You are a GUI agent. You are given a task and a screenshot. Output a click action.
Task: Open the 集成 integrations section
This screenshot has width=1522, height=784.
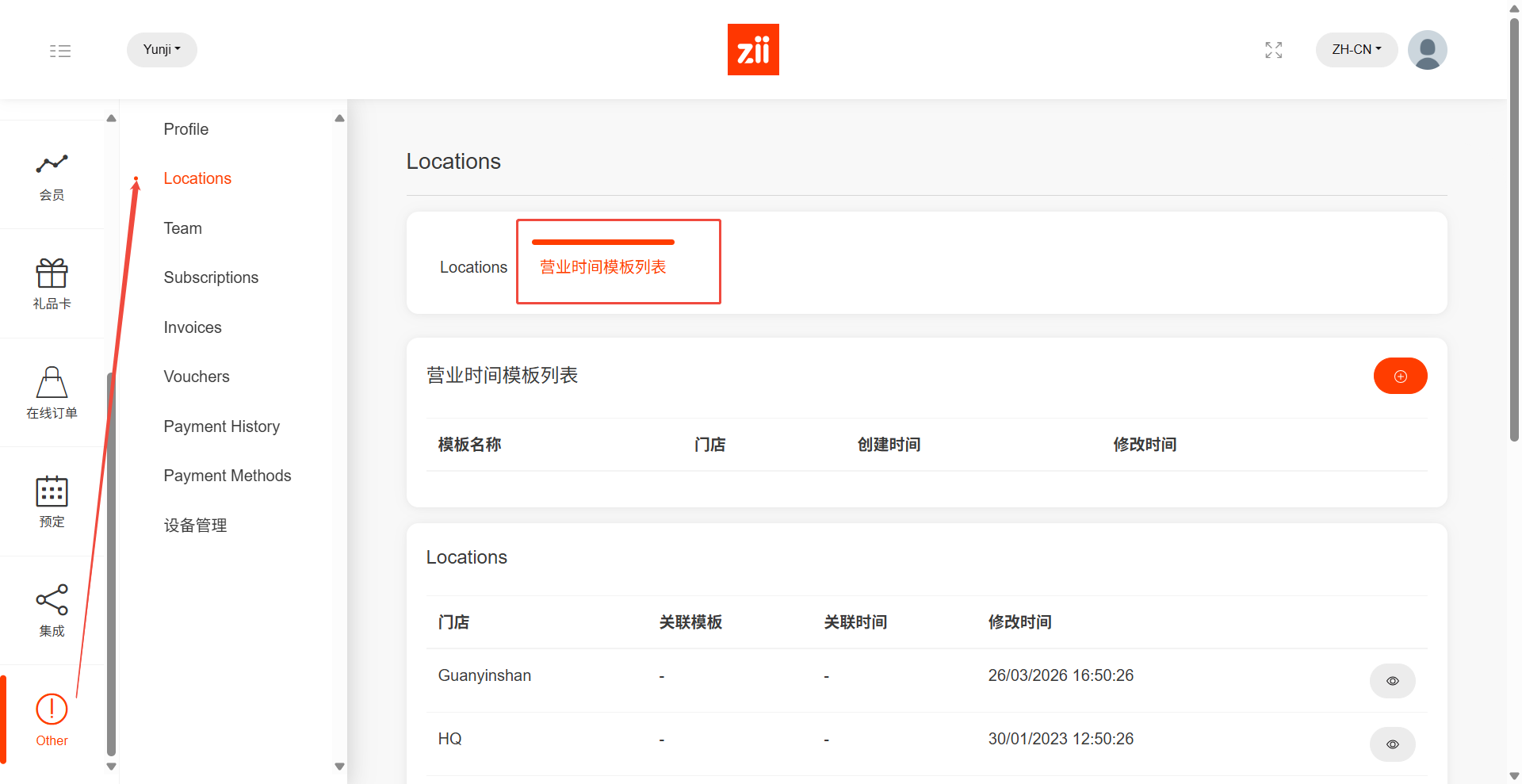(x=52, y=610)
